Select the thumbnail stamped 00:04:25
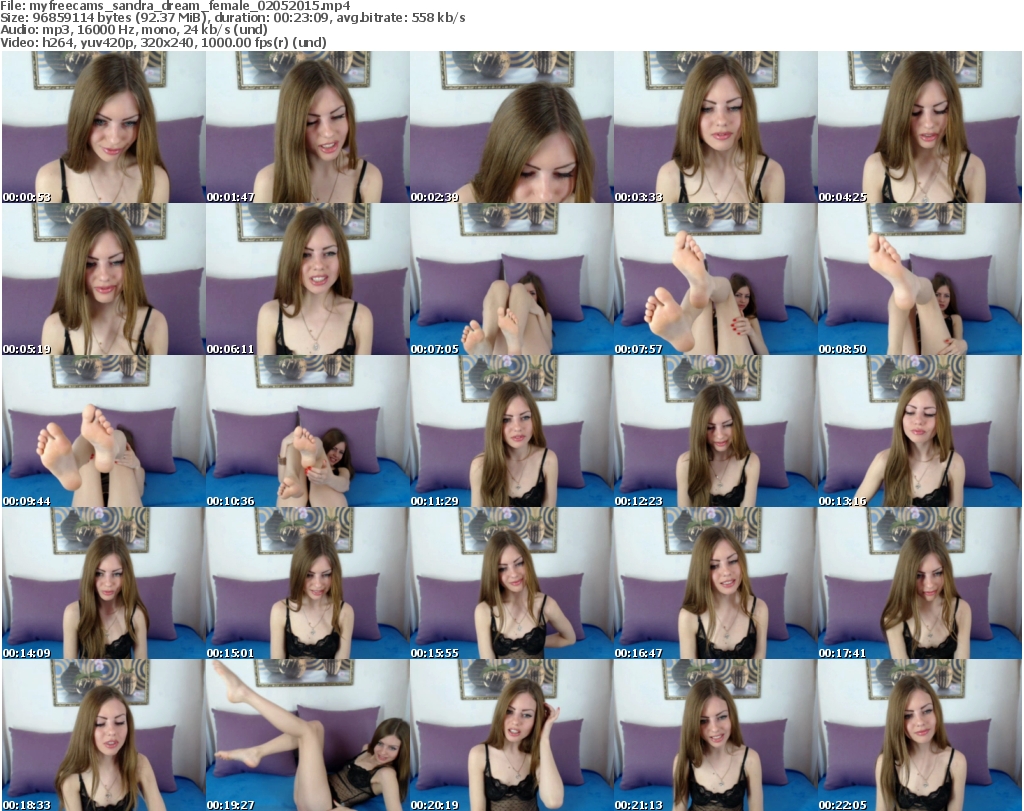 point(920,127)
